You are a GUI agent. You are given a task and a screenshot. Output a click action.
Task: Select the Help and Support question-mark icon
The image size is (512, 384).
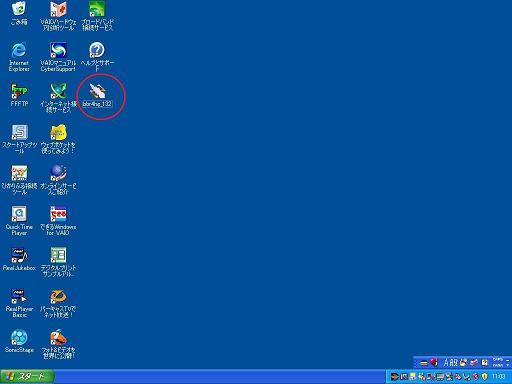click(97, 56)
